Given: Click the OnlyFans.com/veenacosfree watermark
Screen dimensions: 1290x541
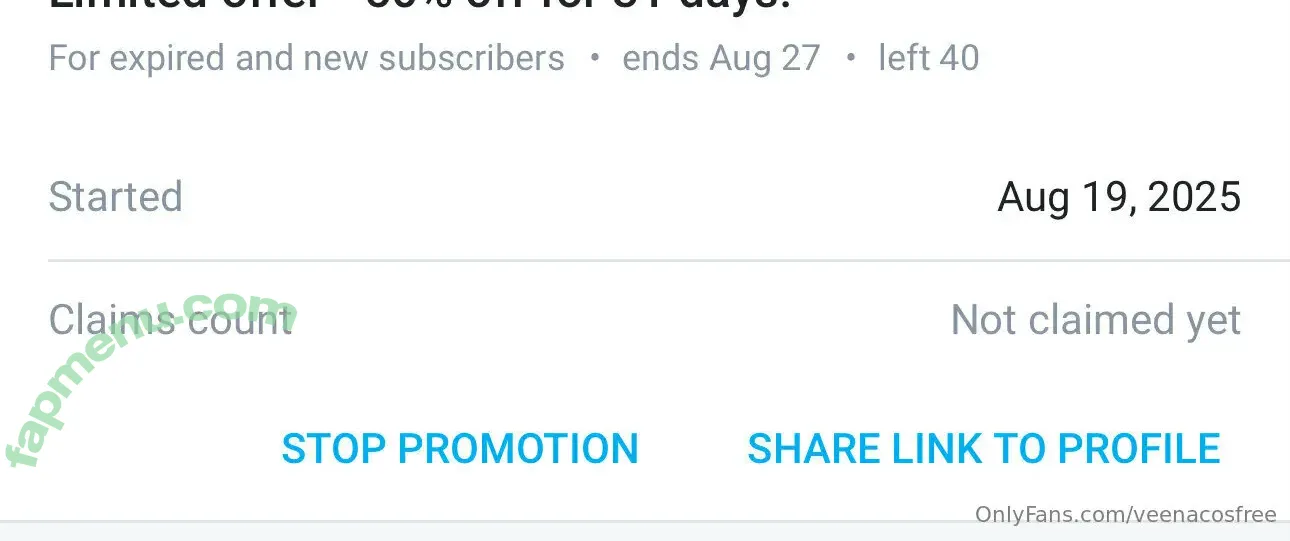Looking at the screenshot, I should (x=1126, y=515).
